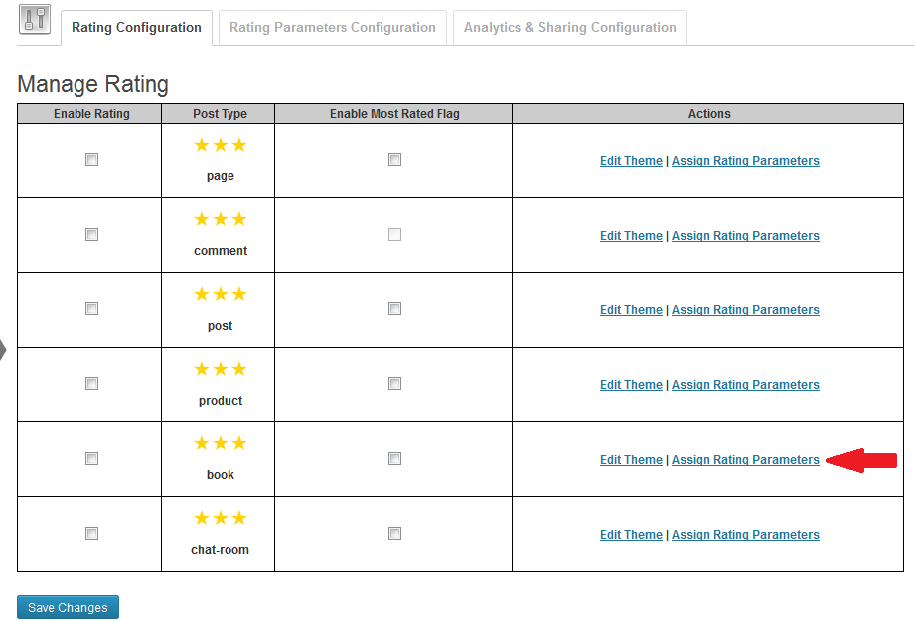This screenshot has width=915, height=621.
Task: Enable rating for post post type
Action: pyautogui.click(x=92, y=308)
